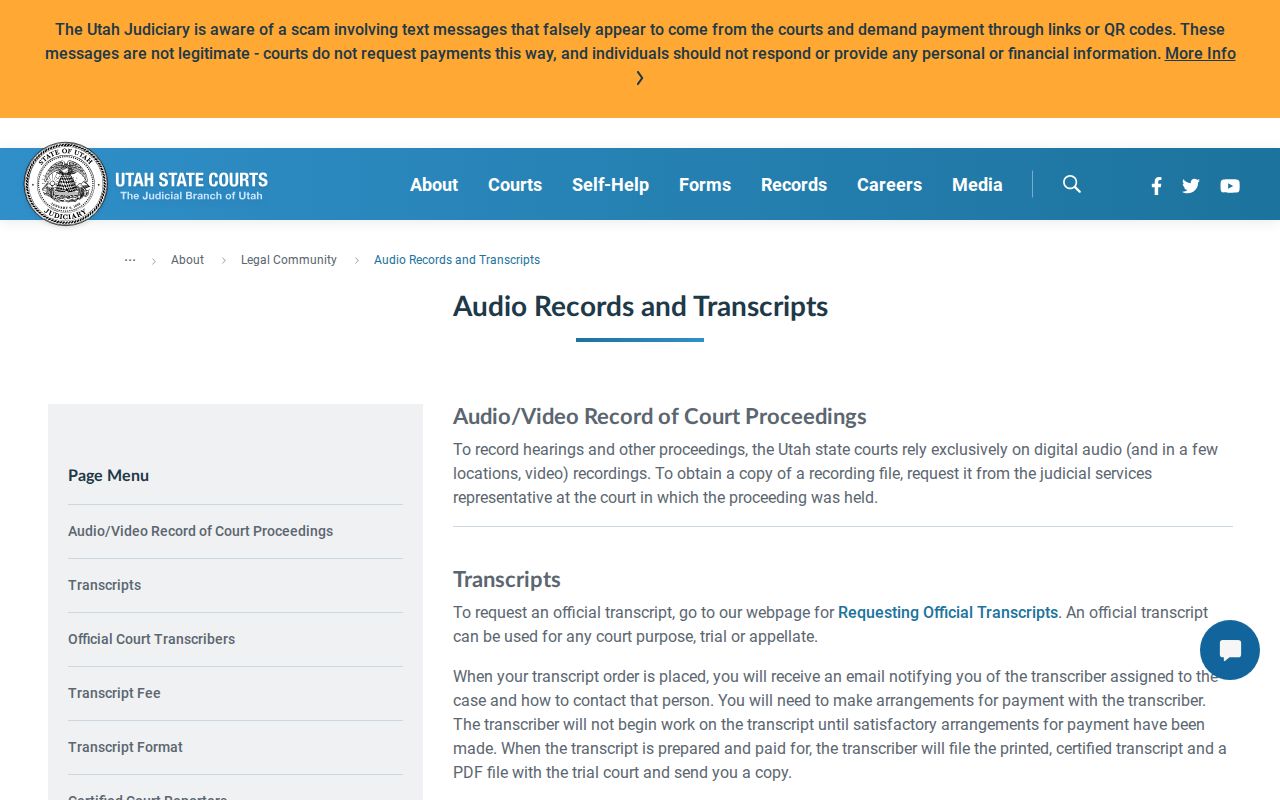Open the Twitter bird icon
Screen dimensions: 1280x800
[x=1190, y=185]
